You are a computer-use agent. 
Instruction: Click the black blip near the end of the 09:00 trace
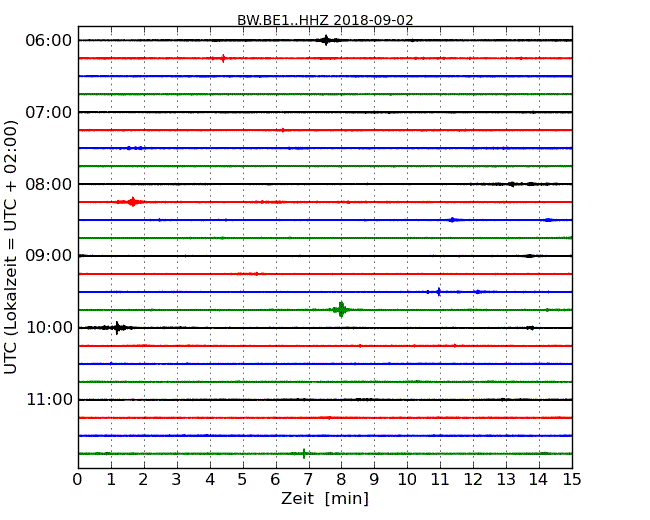point(529,256)
